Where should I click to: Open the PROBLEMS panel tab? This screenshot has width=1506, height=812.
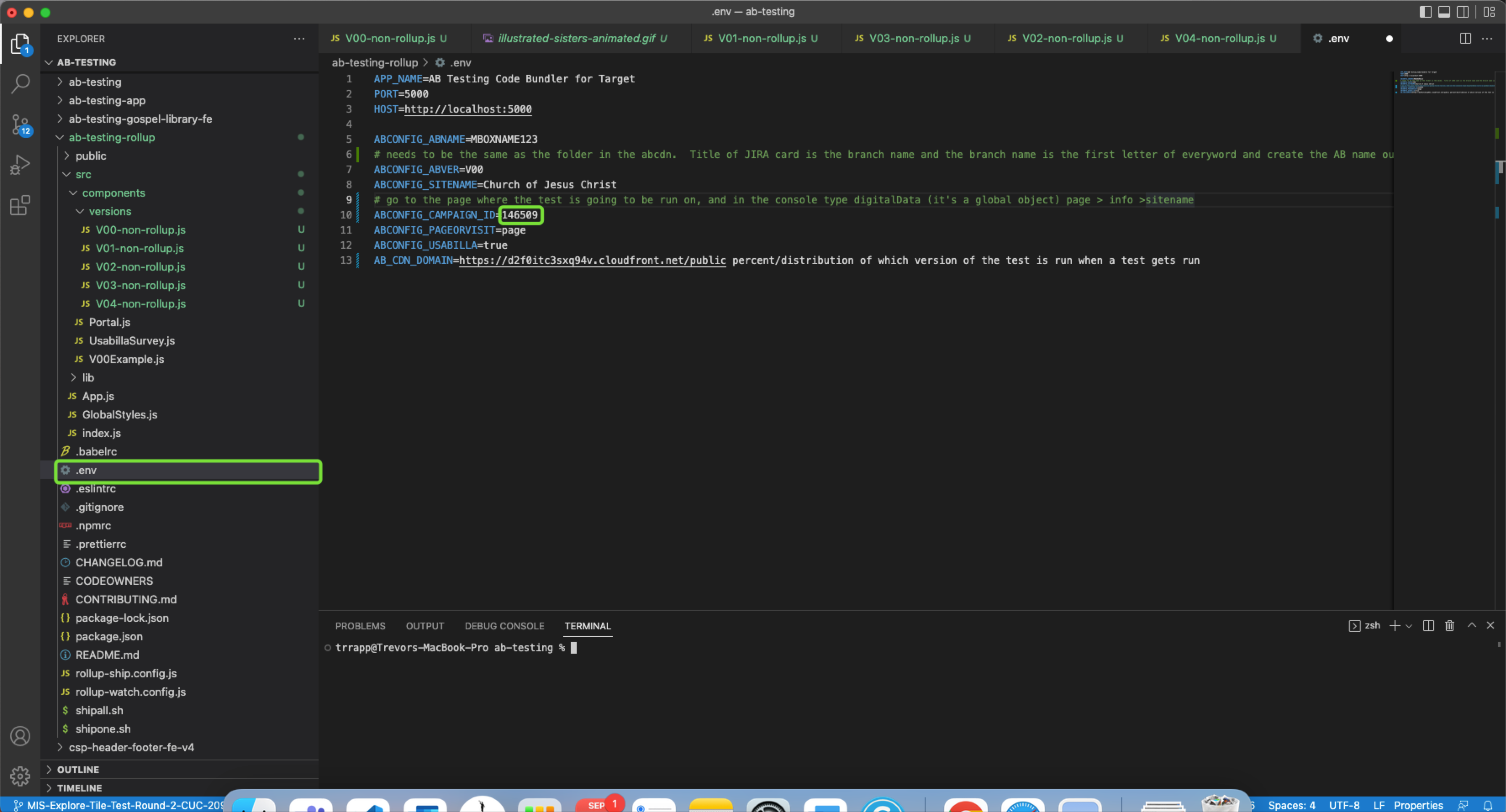(360, 625)
